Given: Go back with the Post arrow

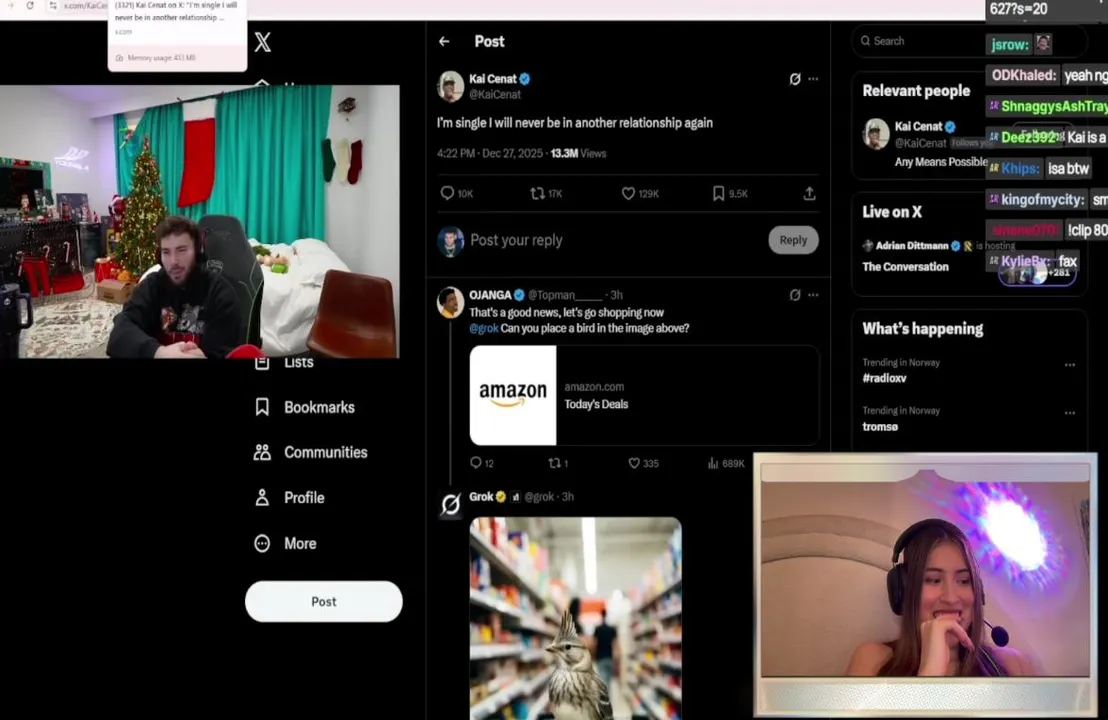Looking at the screenshot, I should (444, 42).
